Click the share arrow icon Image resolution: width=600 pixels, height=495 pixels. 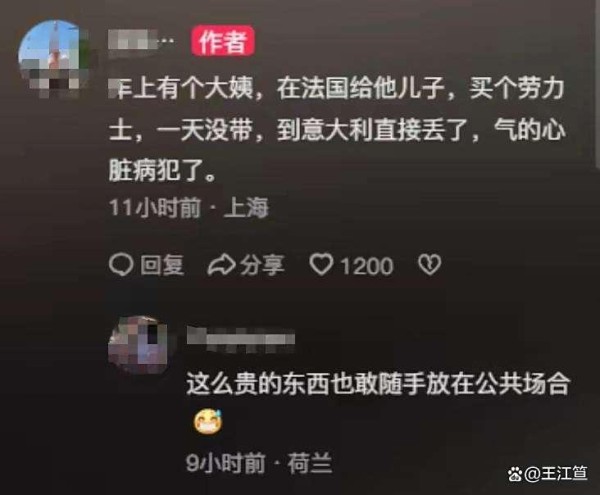[x=221, y=265]
